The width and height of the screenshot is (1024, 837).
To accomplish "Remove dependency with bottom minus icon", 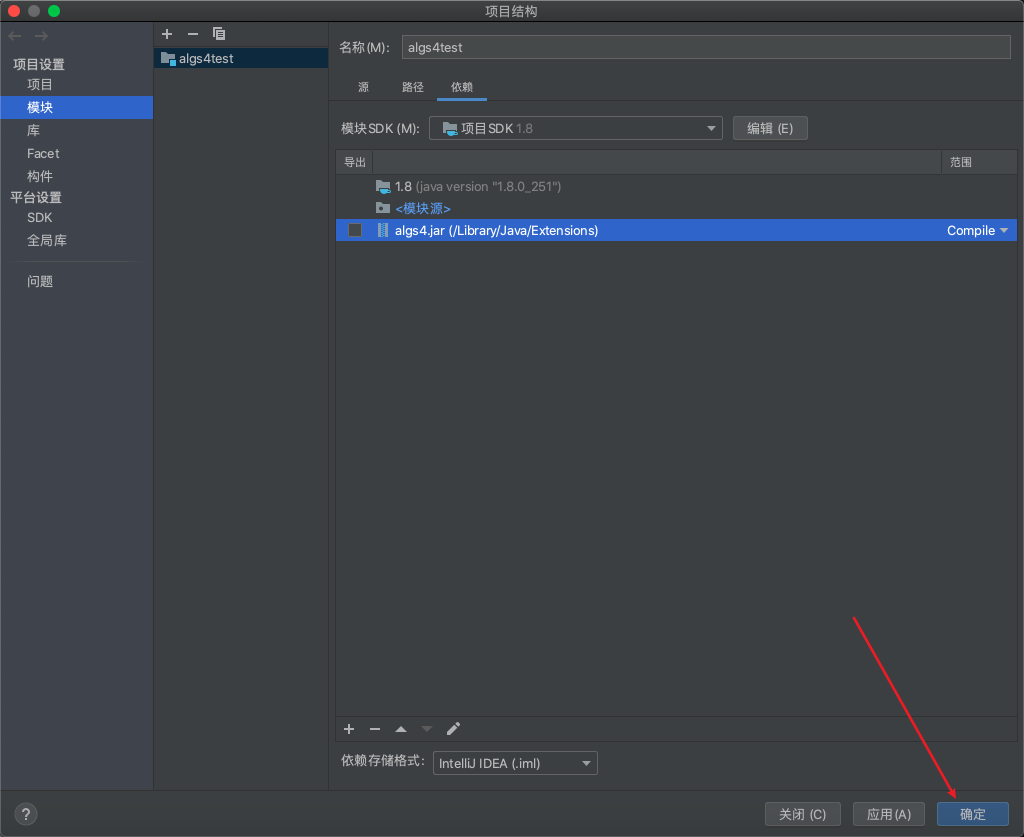I will pyautogui.click(x=375, y=729).
